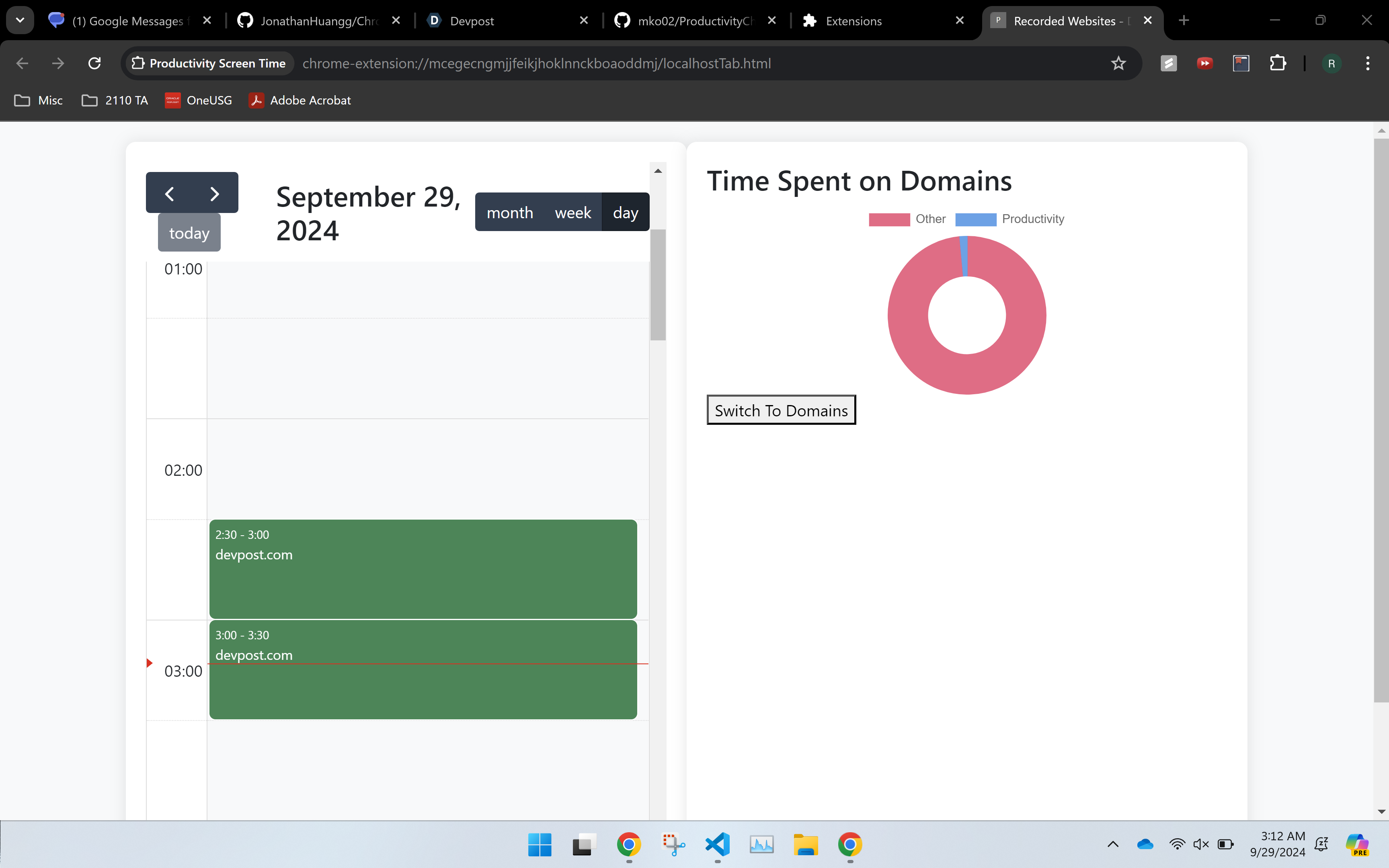Toggle the Productivity dataset in chart legend
1389x868 pixels.
click(x=1009, y=219)
